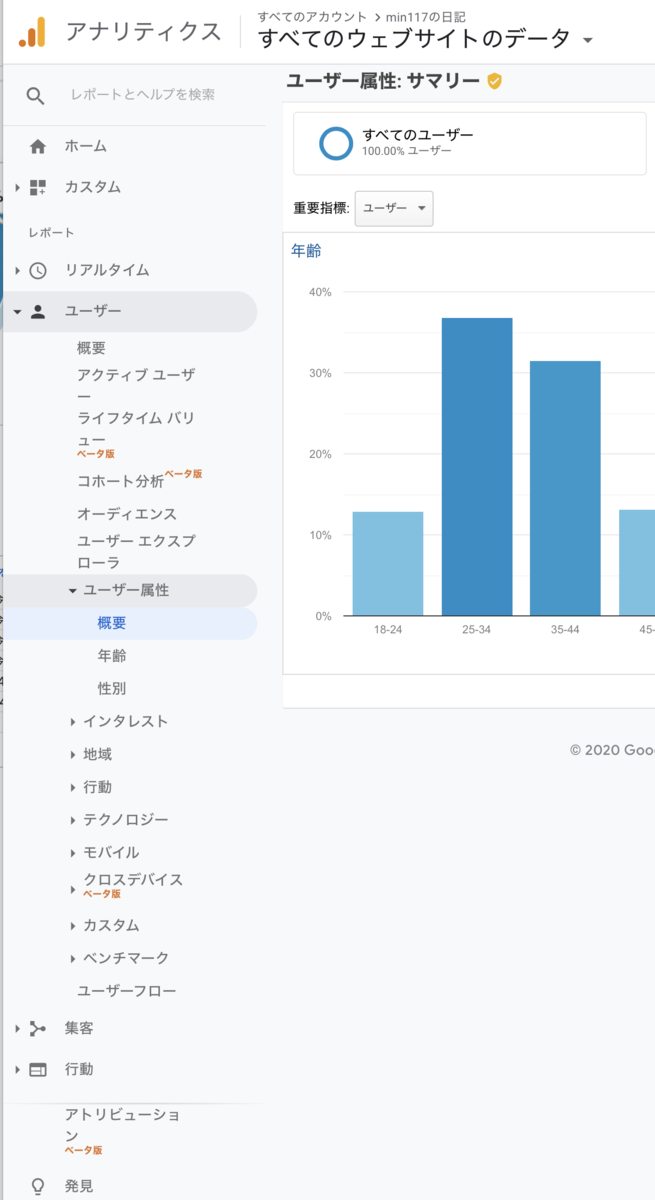Viewport: 655px width, 1200px height.
Task: Open オーディエンス report
Action: (127, 514)
